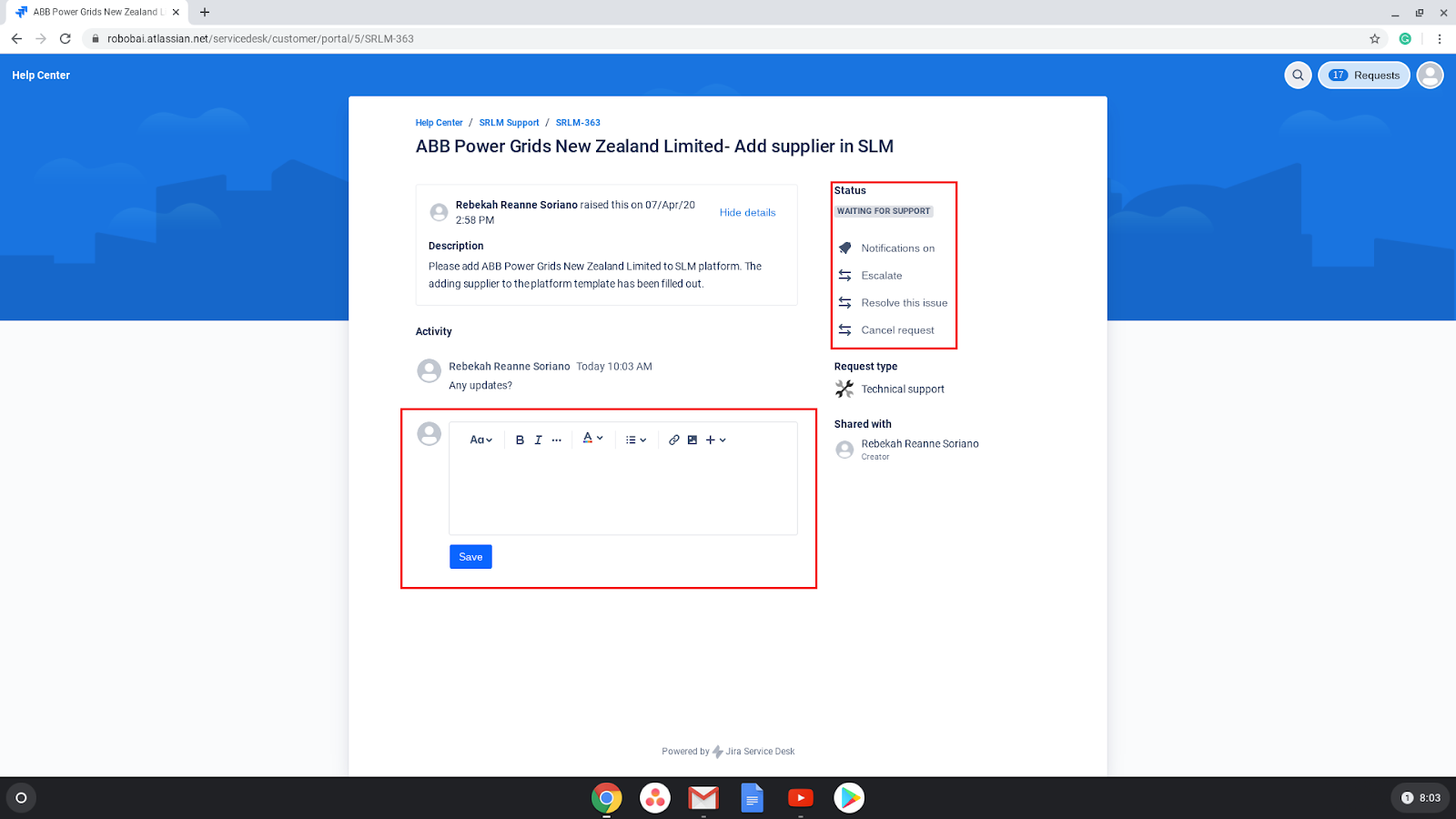Open the 17 Requests button
The width and height of the screenshot is (1456, 819).
1364,76
